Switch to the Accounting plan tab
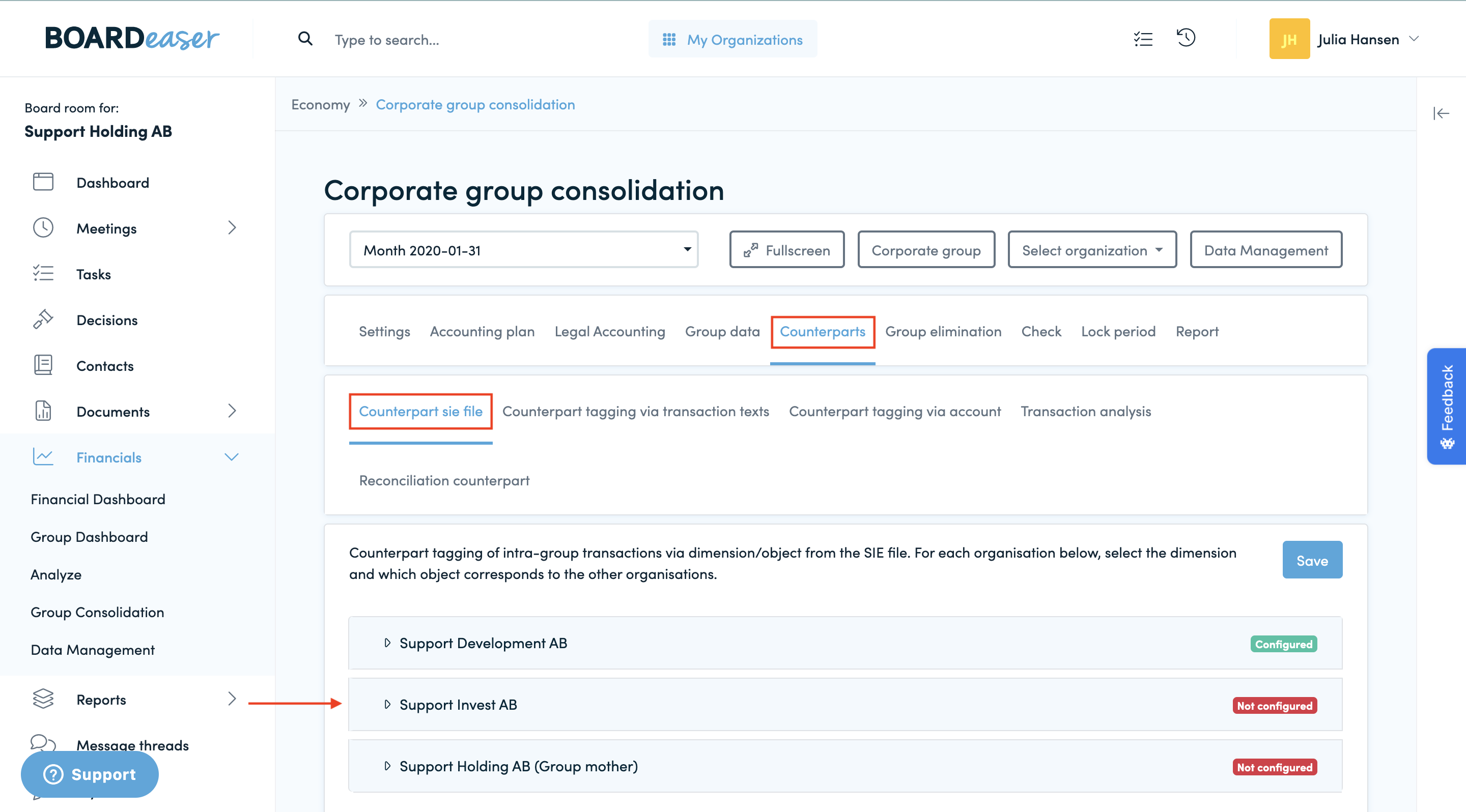Viewport: 1466px width, 812px height. pos(482,332)
